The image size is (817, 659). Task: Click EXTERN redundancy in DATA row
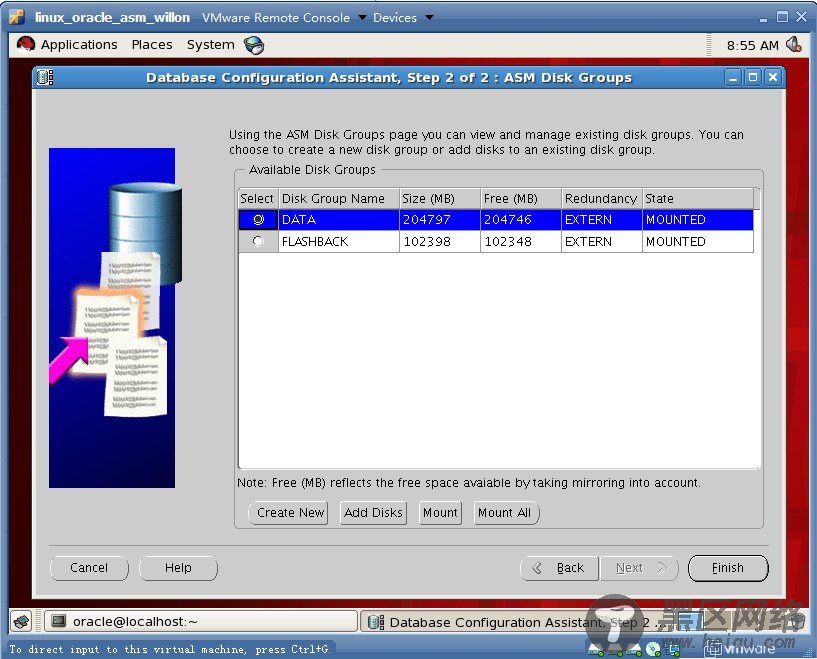point(601,220)
